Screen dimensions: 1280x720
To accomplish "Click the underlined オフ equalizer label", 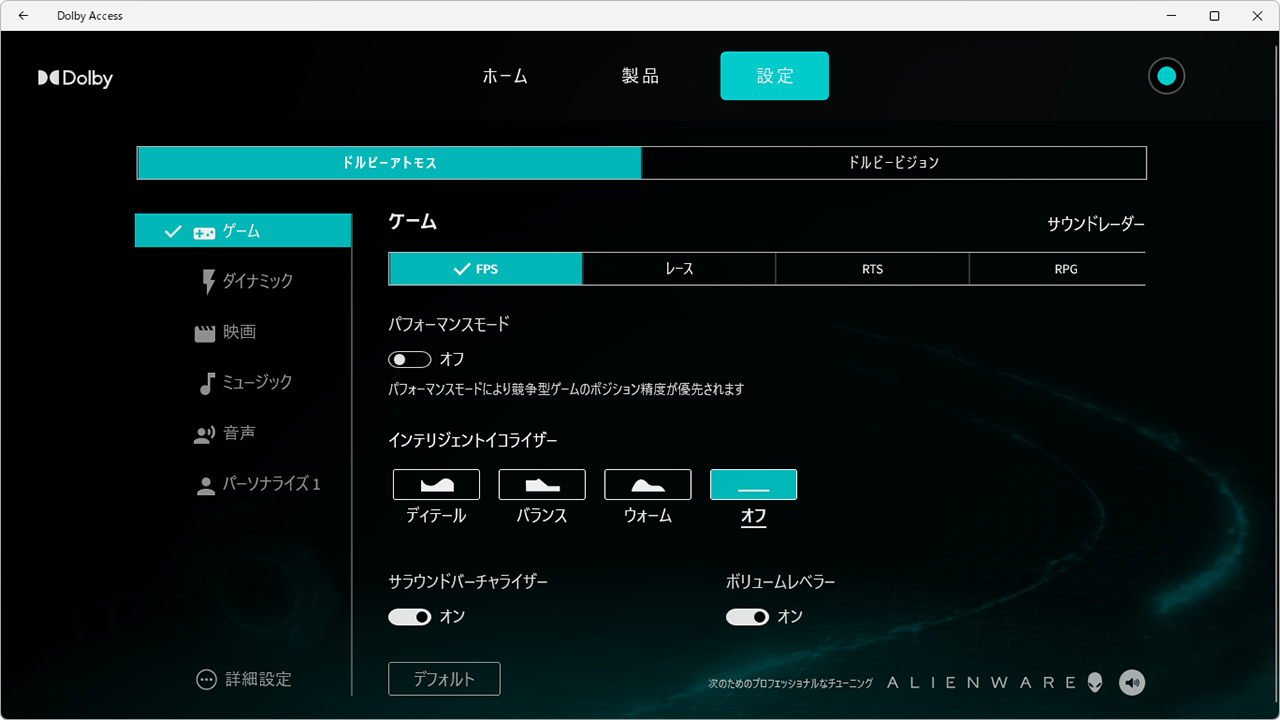I will (x=754, y=517).
